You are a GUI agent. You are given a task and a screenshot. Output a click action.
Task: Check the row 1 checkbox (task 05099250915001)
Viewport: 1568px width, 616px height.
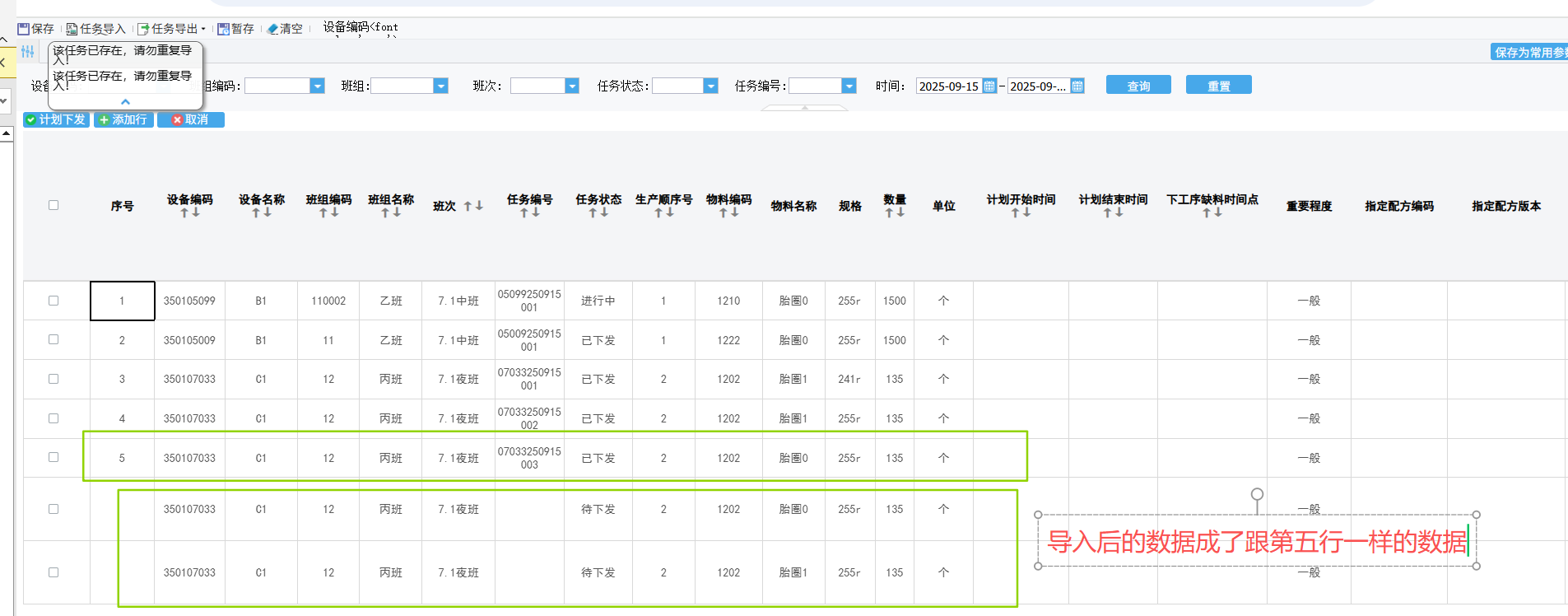54,301
